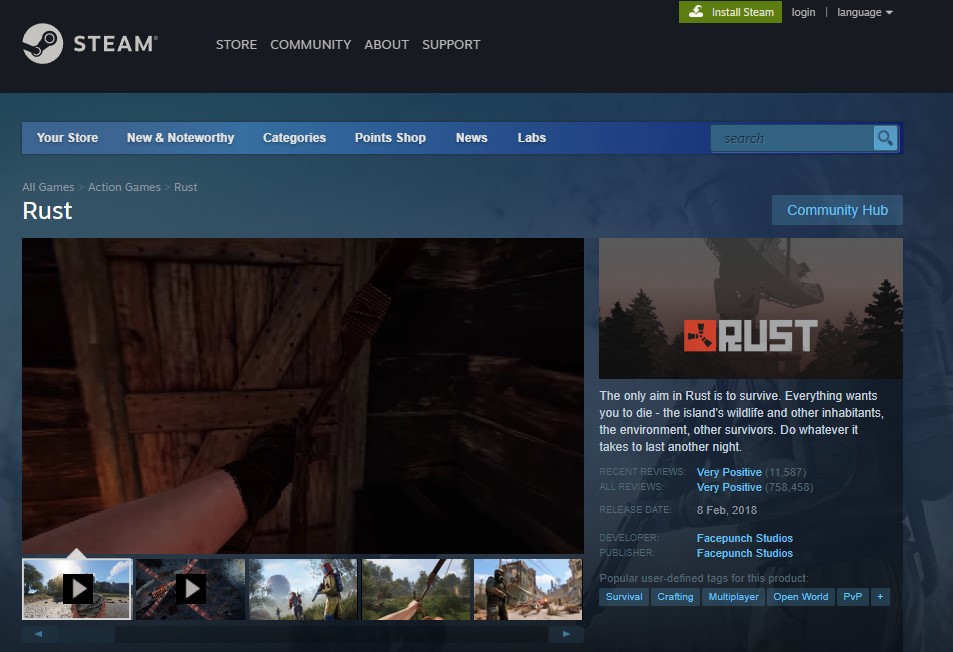Click the Rust breadcrumb link
This screenshot has height=652, width=953.
[x=185, y=187]
